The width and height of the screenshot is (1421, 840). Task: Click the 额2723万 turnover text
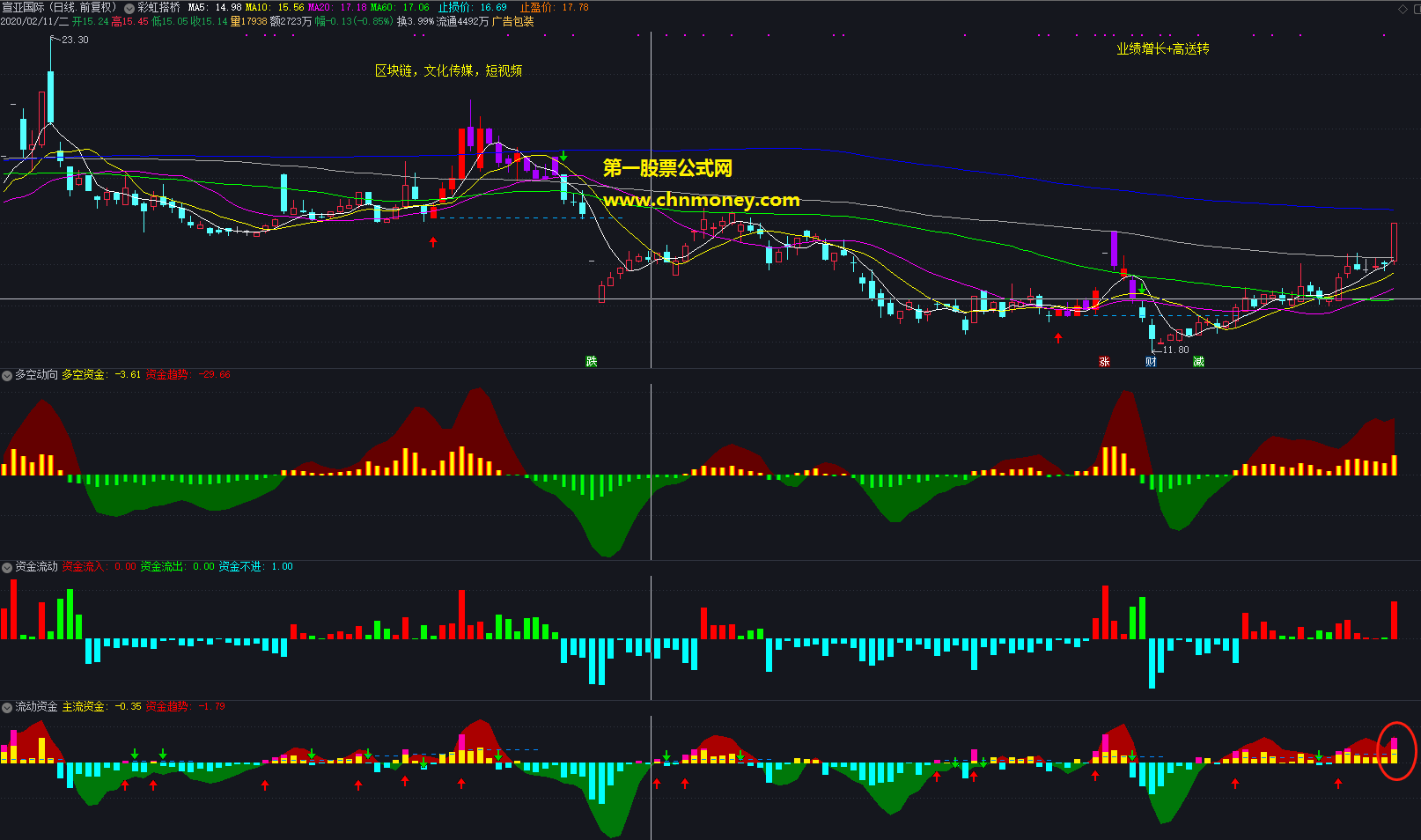pos(291,21)
